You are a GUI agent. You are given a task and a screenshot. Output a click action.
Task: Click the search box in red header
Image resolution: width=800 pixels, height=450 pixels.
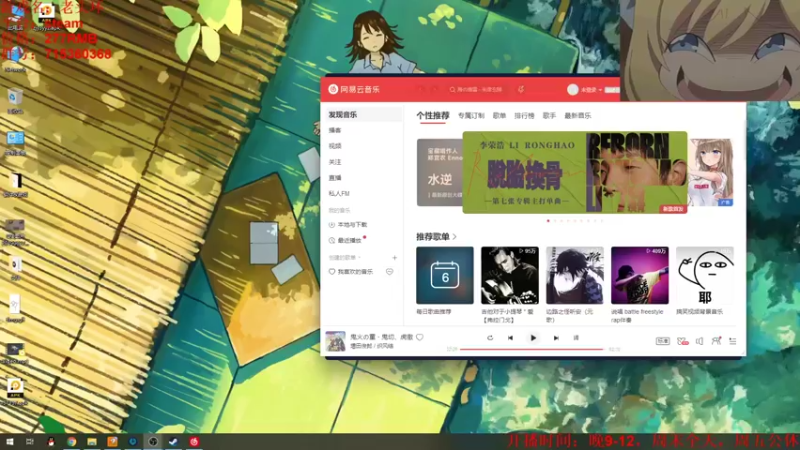(x=477, y=89)
